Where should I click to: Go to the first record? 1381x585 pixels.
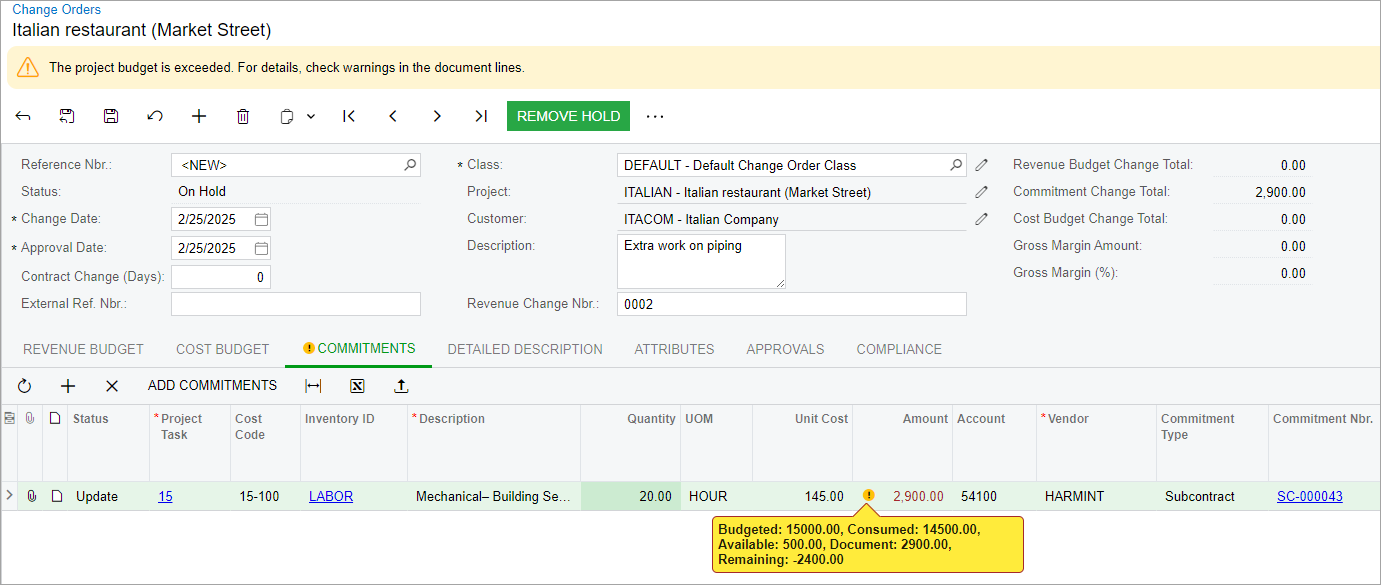pyautogui.click(x=349, y=116)
